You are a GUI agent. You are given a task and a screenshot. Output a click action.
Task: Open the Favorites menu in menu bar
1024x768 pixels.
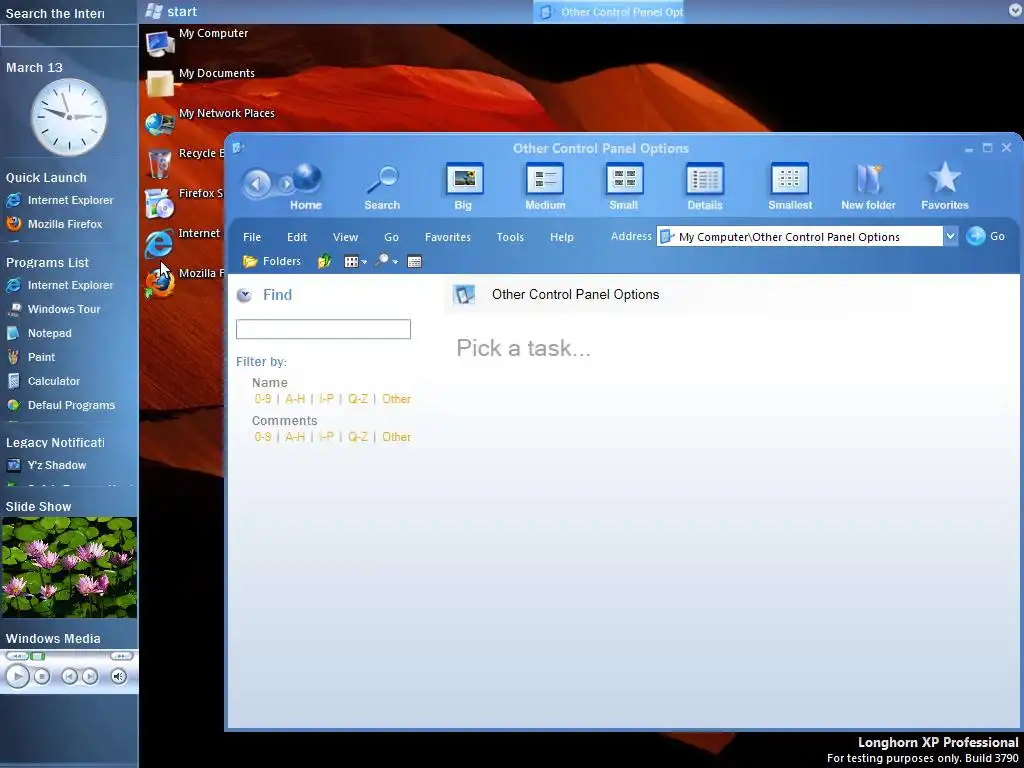click(448, 237)
